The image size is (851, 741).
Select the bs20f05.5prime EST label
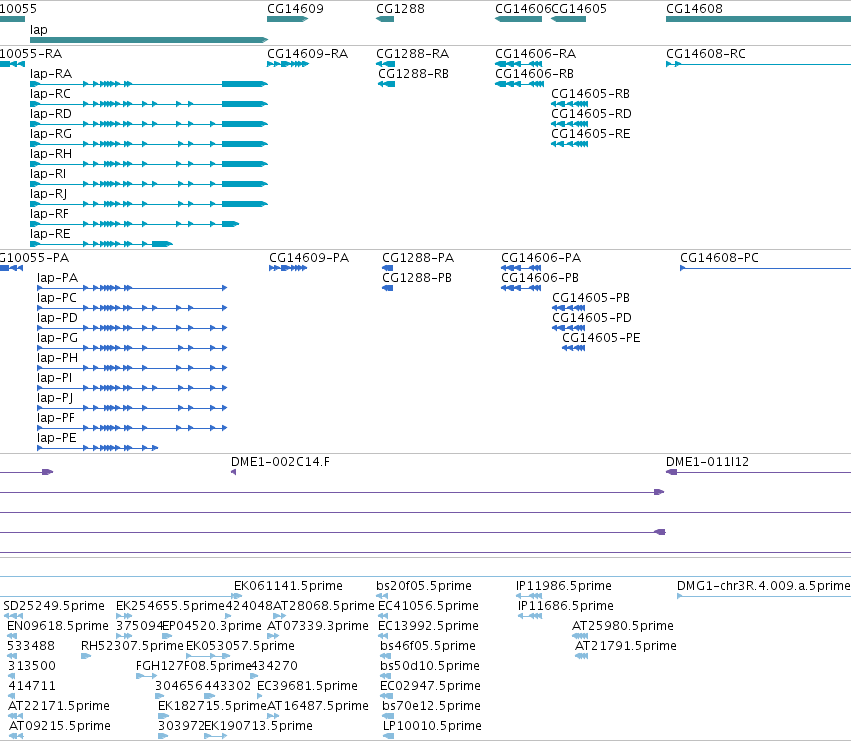(x=424, y=586)
